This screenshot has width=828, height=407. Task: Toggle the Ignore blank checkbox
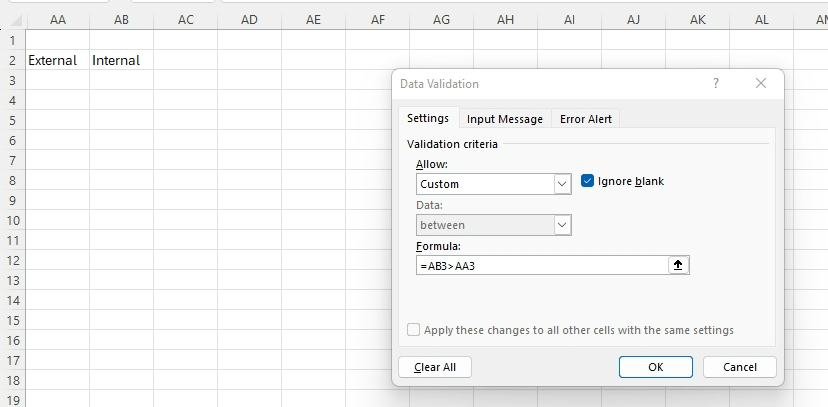588,181
